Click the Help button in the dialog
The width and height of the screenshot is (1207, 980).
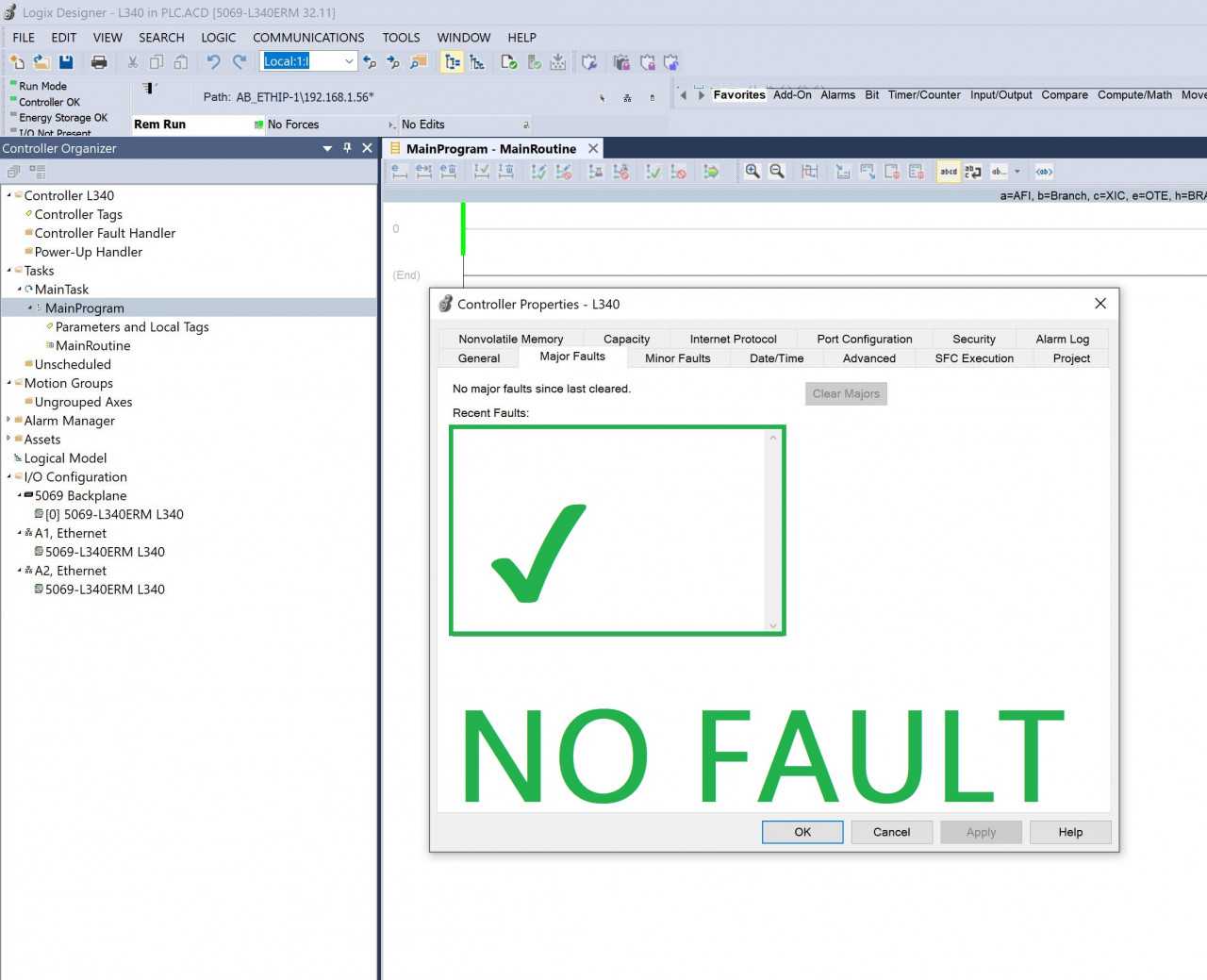pyautogui.click(x=1070, y=832)
